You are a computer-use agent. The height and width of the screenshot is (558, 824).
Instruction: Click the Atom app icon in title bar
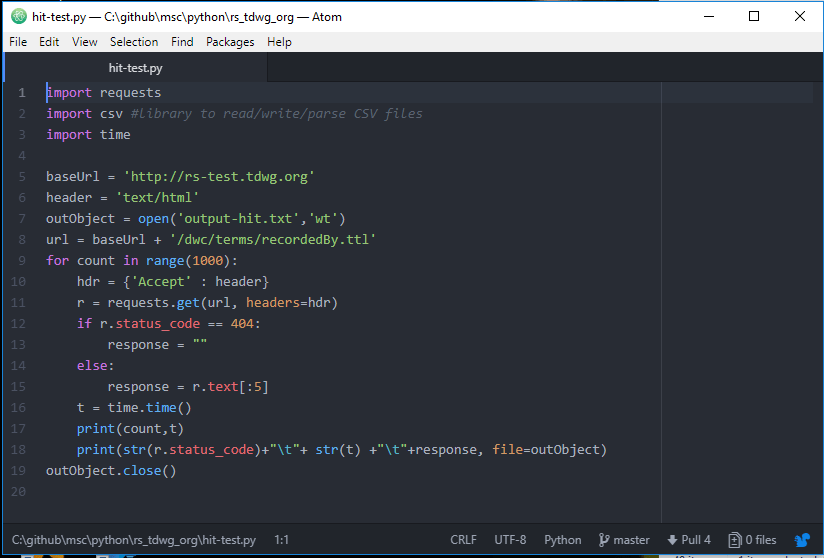(x=19, y=16)
